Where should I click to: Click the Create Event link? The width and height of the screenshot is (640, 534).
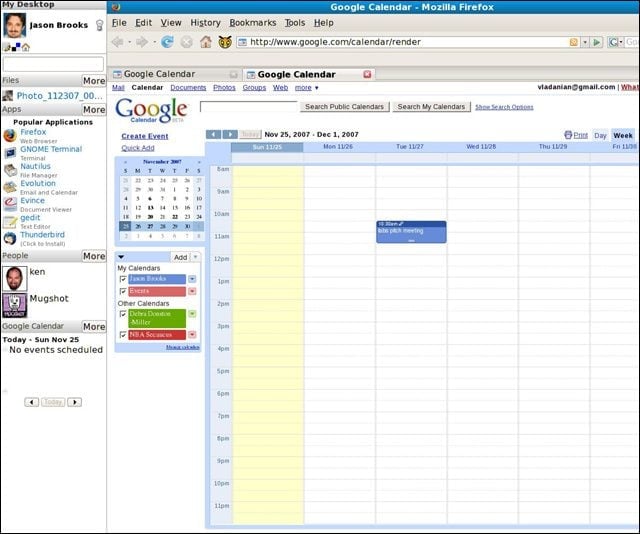tap(144, 136)
